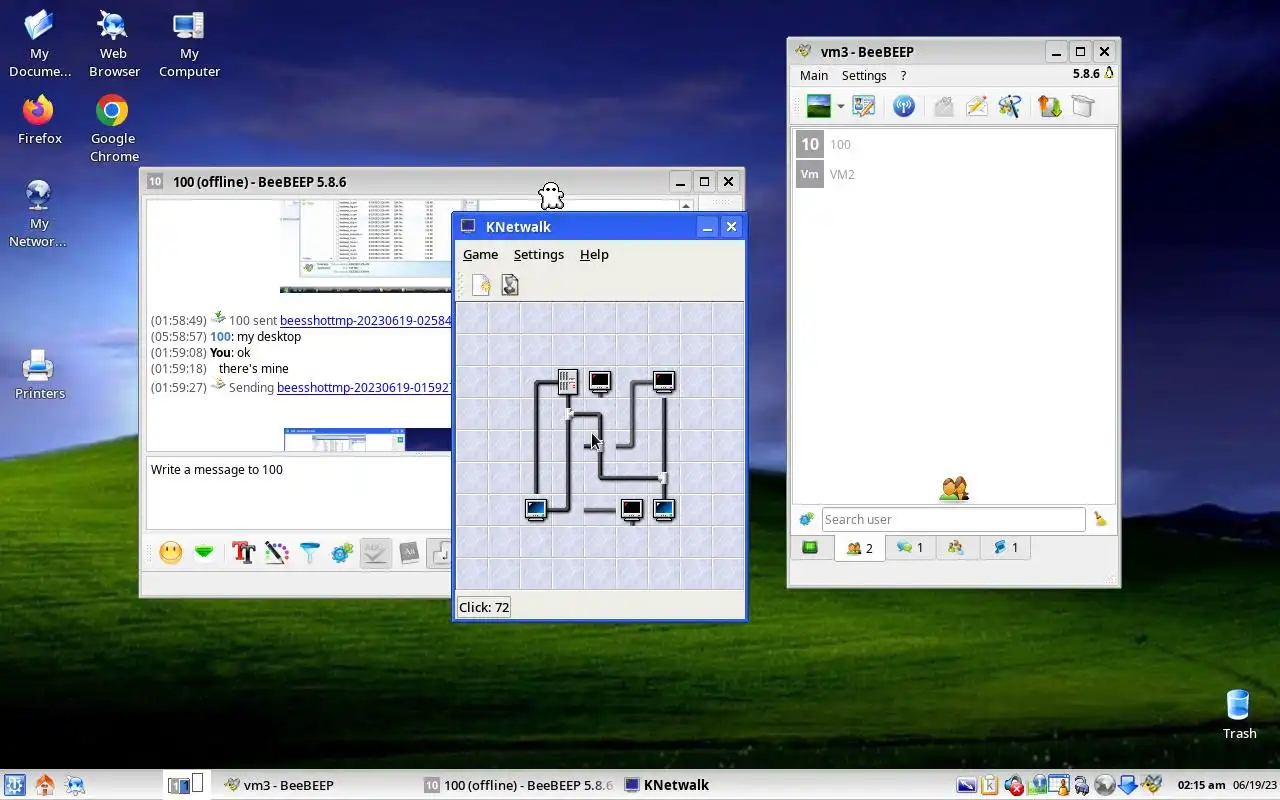
Task: Open the Main menu in BeeBEEP
Action: coord(814,75)
